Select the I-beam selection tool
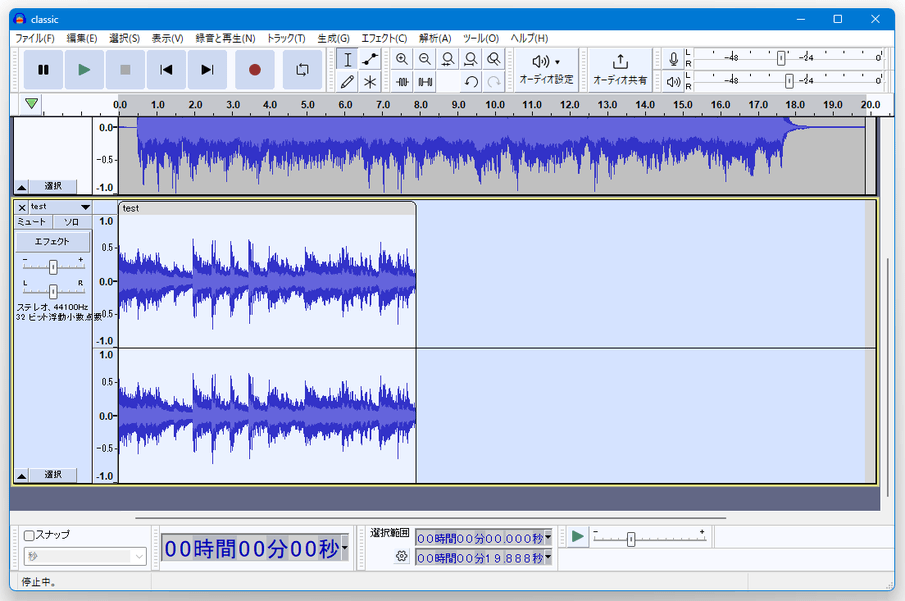 tap(347, 59)
